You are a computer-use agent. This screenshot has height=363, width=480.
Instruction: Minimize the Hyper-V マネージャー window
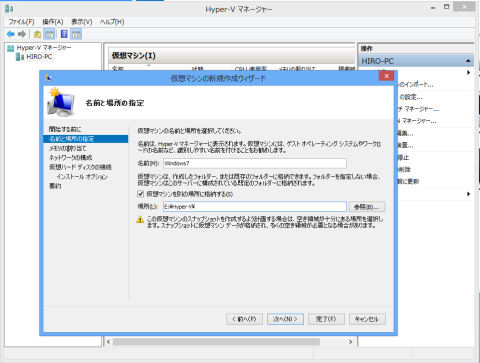point(433,7)
